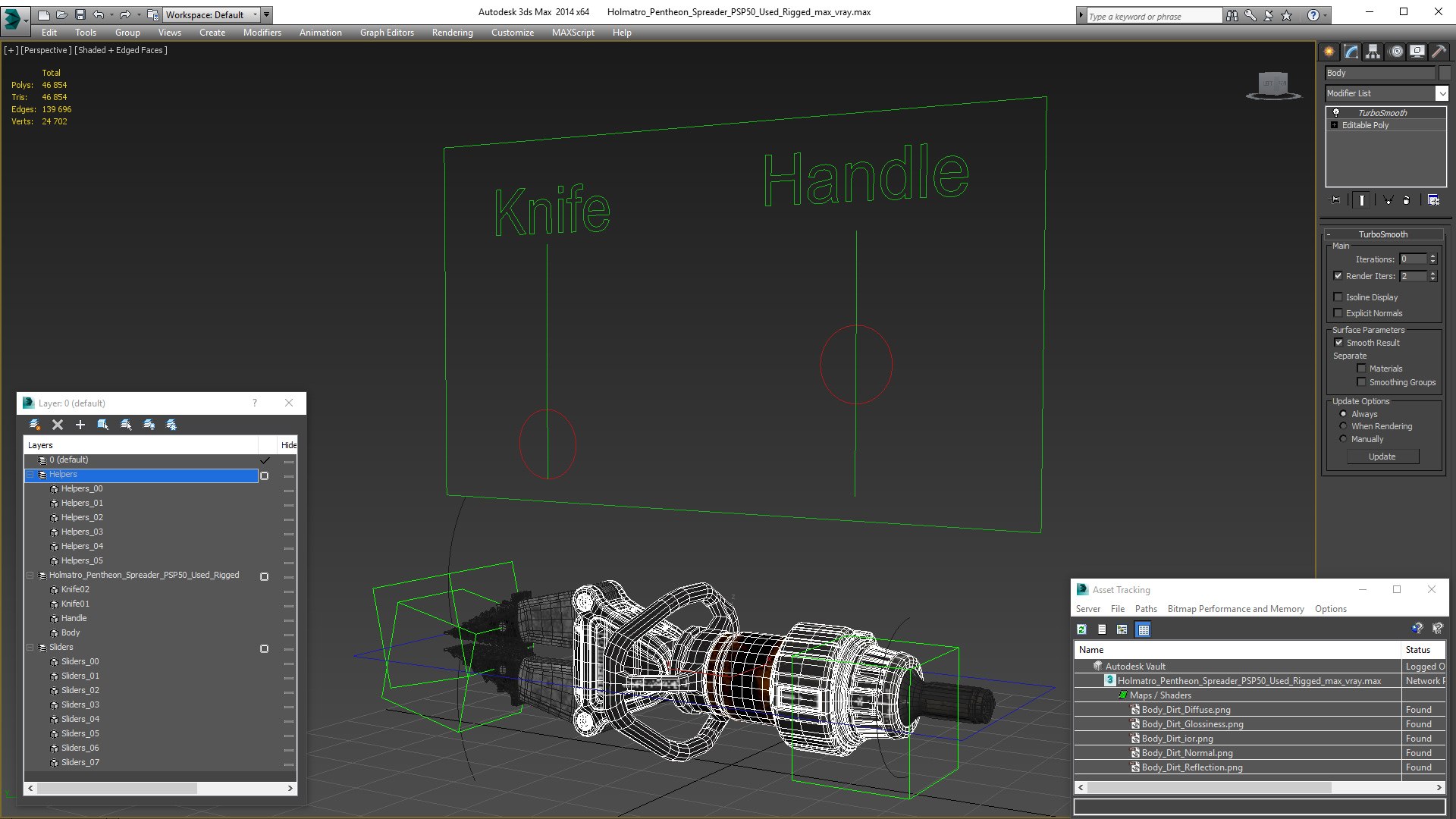Click Highlight Selected Objects' Layers icon
The width and height of the screenshot is (1456, 819).
pos(126,425)
